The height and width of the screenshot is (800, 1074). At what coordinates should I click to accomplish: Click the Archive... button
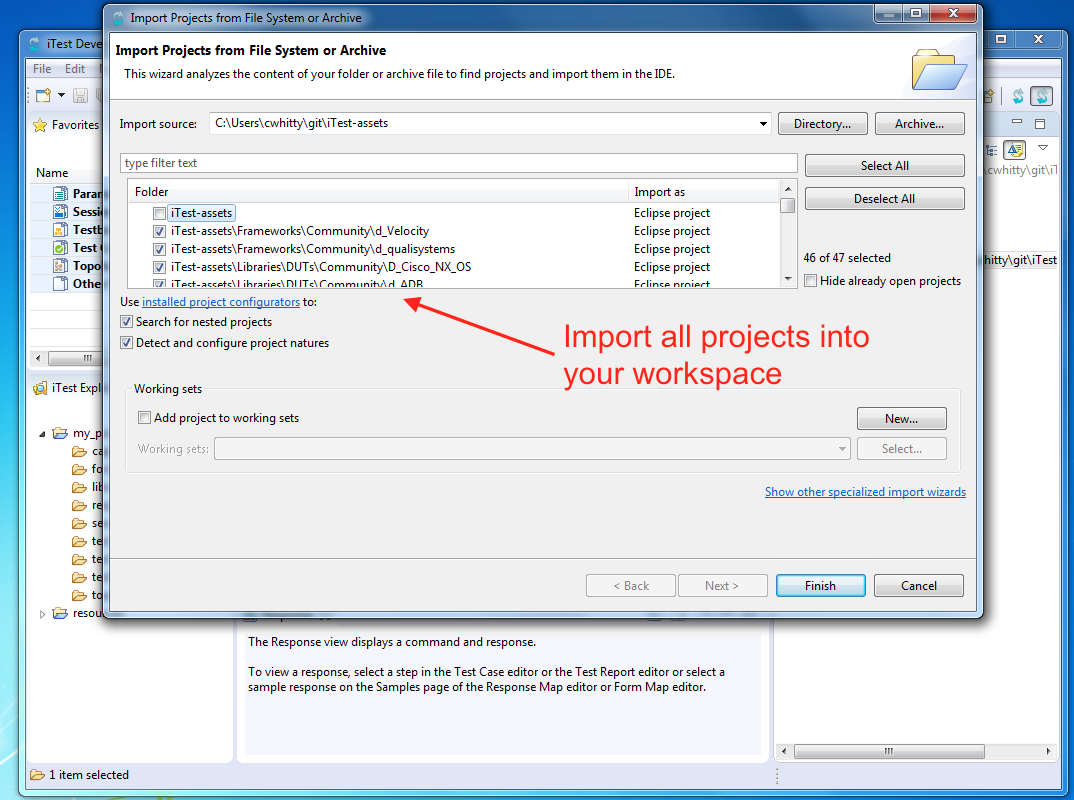919,124
